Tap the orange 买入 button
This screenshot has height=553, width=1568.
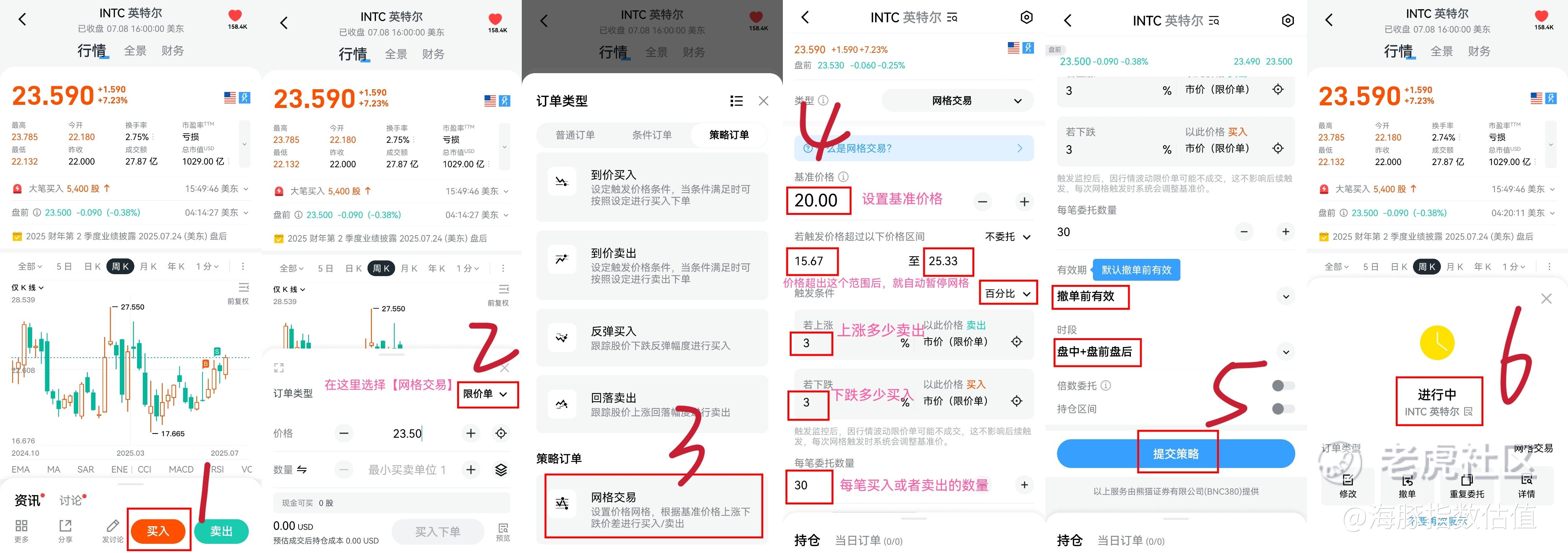(x=158, y=531)
